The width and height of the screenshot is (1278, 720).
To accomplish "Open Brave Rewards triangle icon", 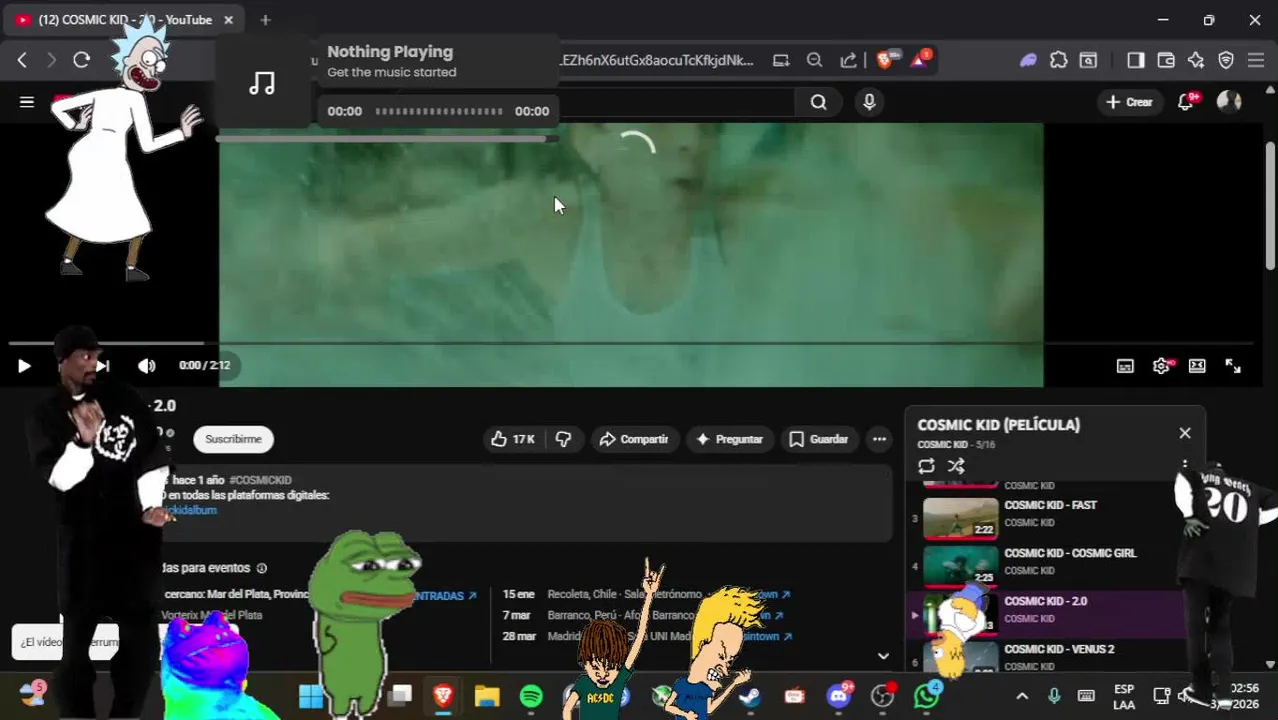I will click(919, 60).
